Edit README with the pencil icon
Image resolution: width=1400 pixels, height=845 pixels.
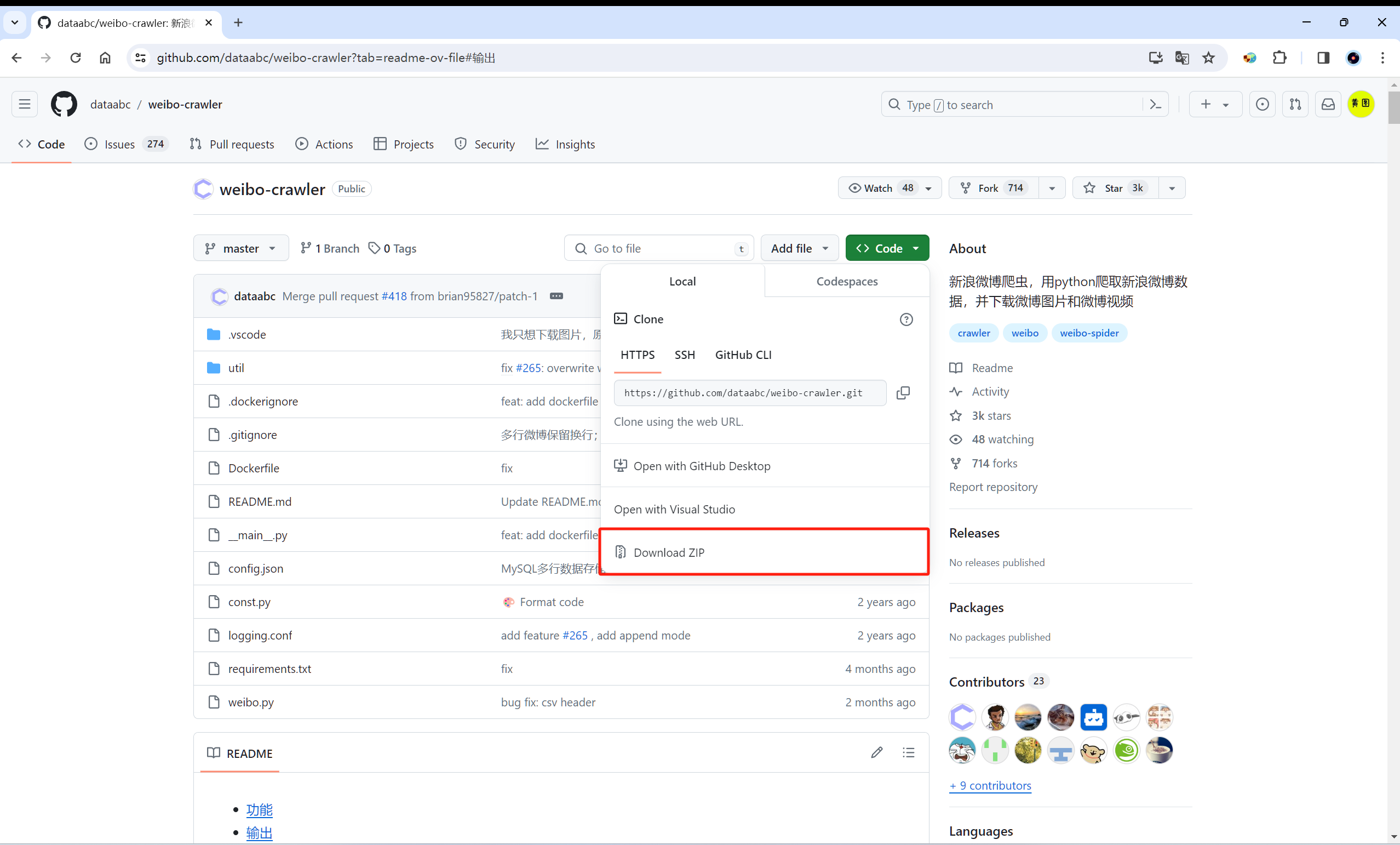coord(877,753)
